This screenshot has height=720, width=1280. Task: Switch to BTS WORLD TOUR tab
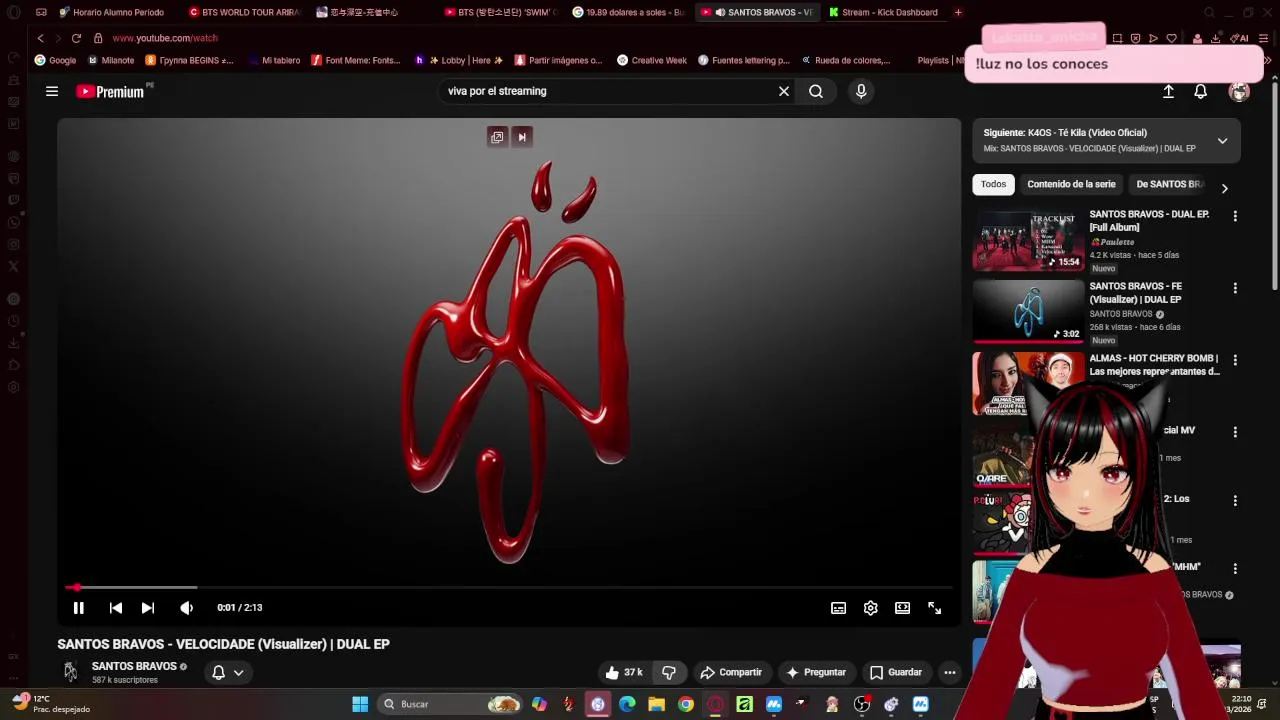[245, 12]
